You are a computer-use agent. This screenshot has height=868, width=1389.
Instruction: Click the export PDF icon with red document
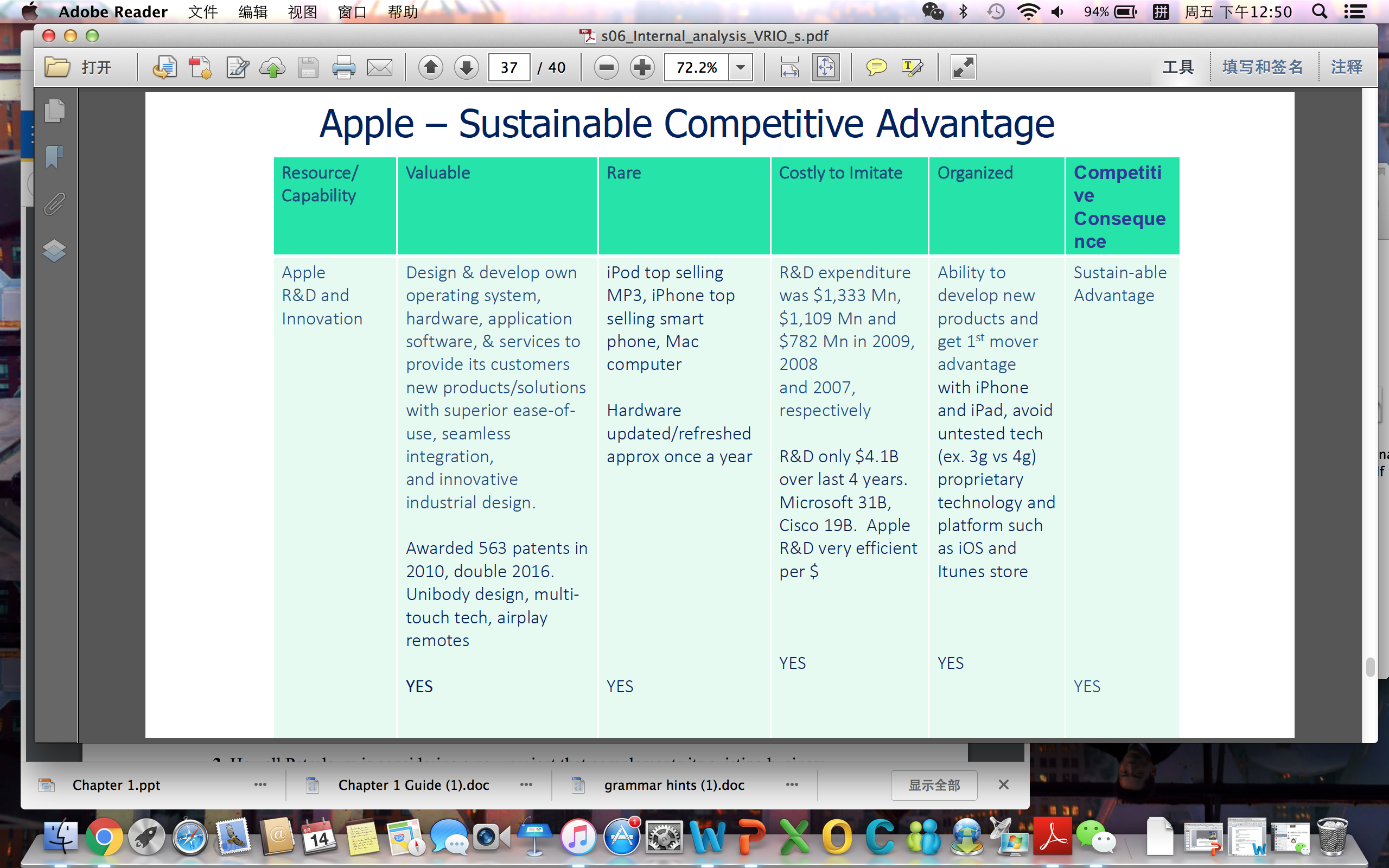coord(200,68)
